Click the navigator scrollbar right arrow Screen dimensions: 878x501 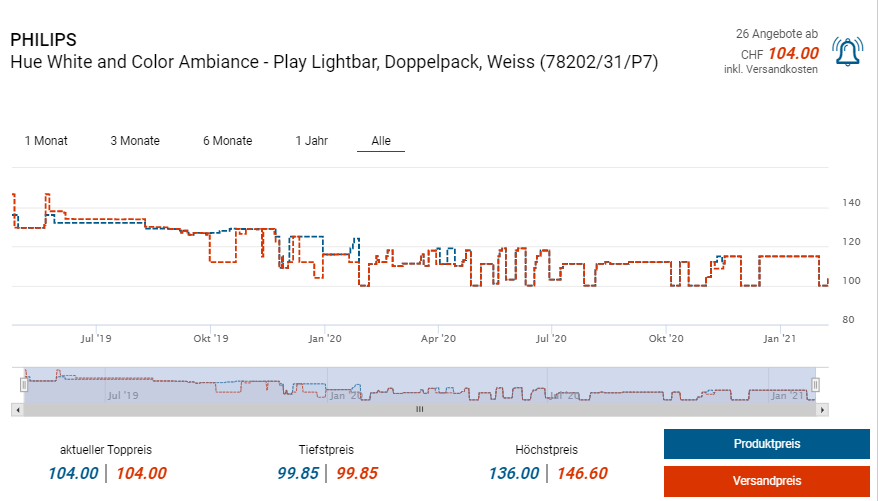click(x=822, y=409)
